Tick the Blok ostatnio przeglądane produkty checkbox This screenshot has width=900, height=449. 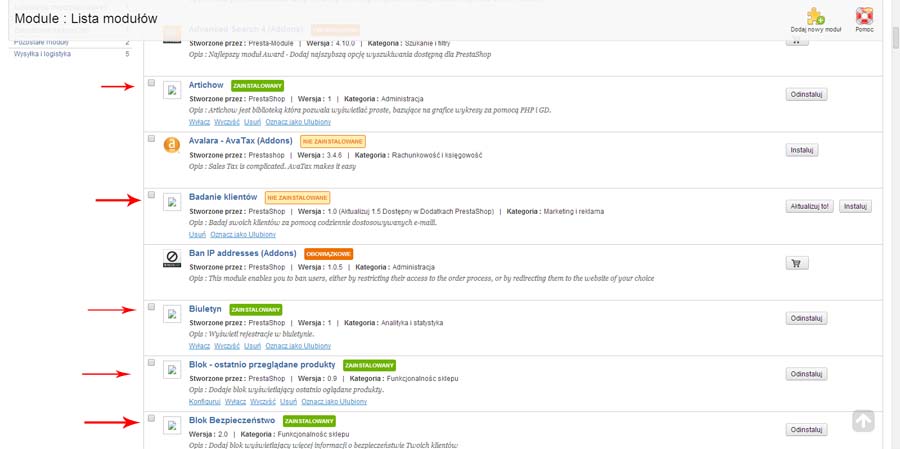point(152,362)
